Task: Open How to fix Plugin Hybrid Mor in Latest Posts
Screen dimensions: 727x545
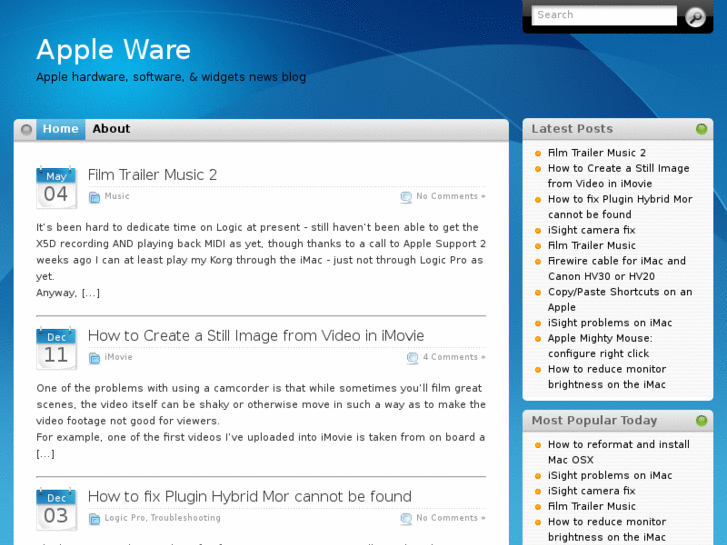Action: pyautogui.click(x=620, y=207)
